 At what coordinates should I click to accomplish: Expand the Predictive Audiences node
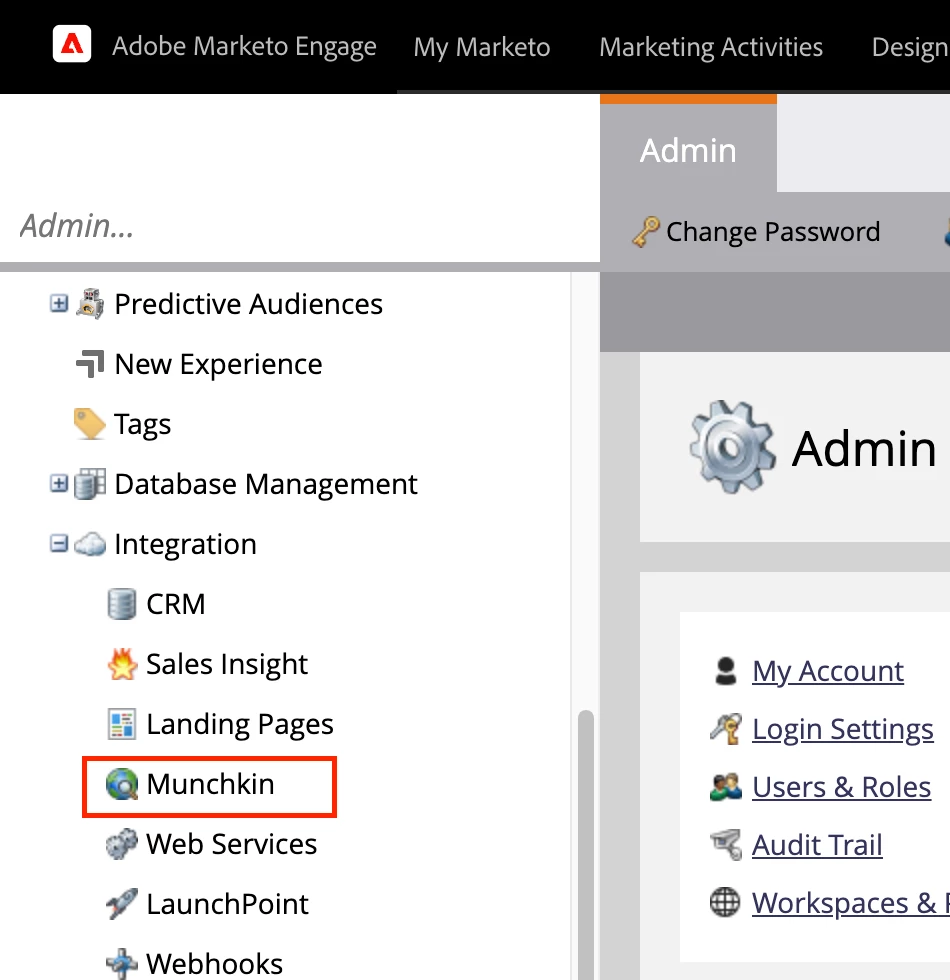[59, 304]
